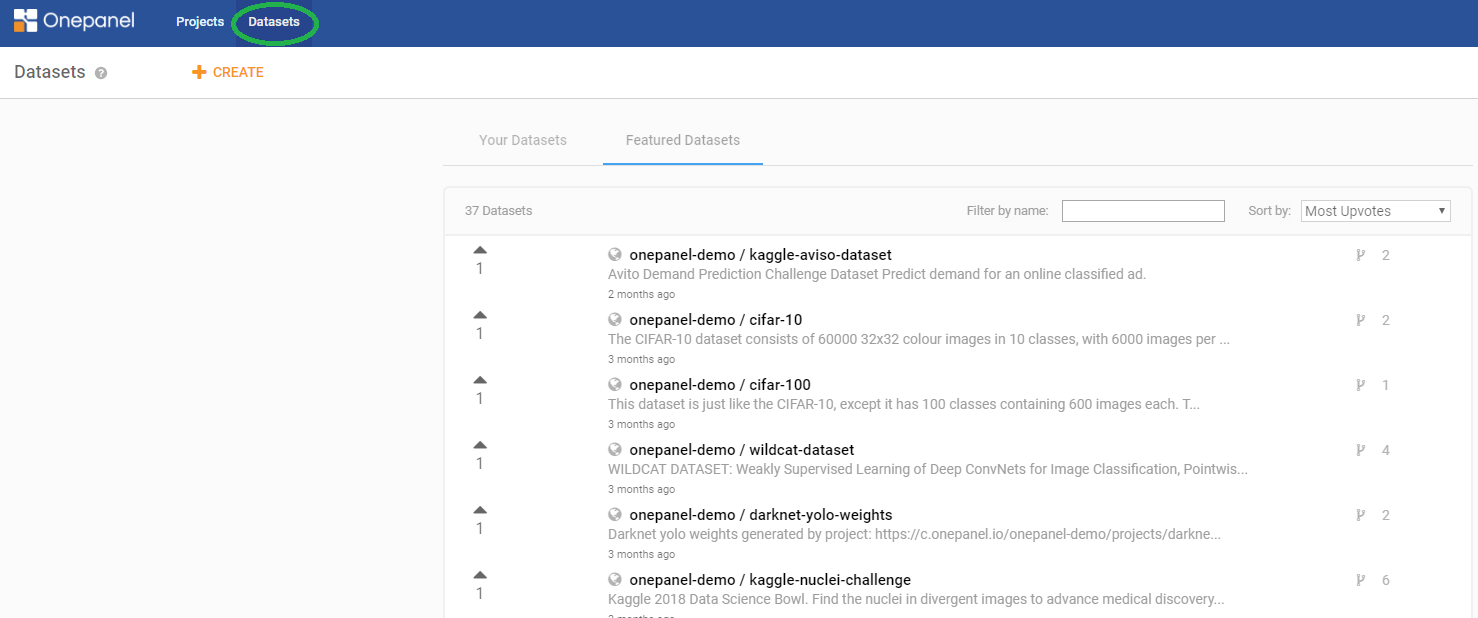The height and width of the screenshot is (618, 1478).
Task: Upvote the kaggle-aviso-dataset entry
Action: coord(480,250)
